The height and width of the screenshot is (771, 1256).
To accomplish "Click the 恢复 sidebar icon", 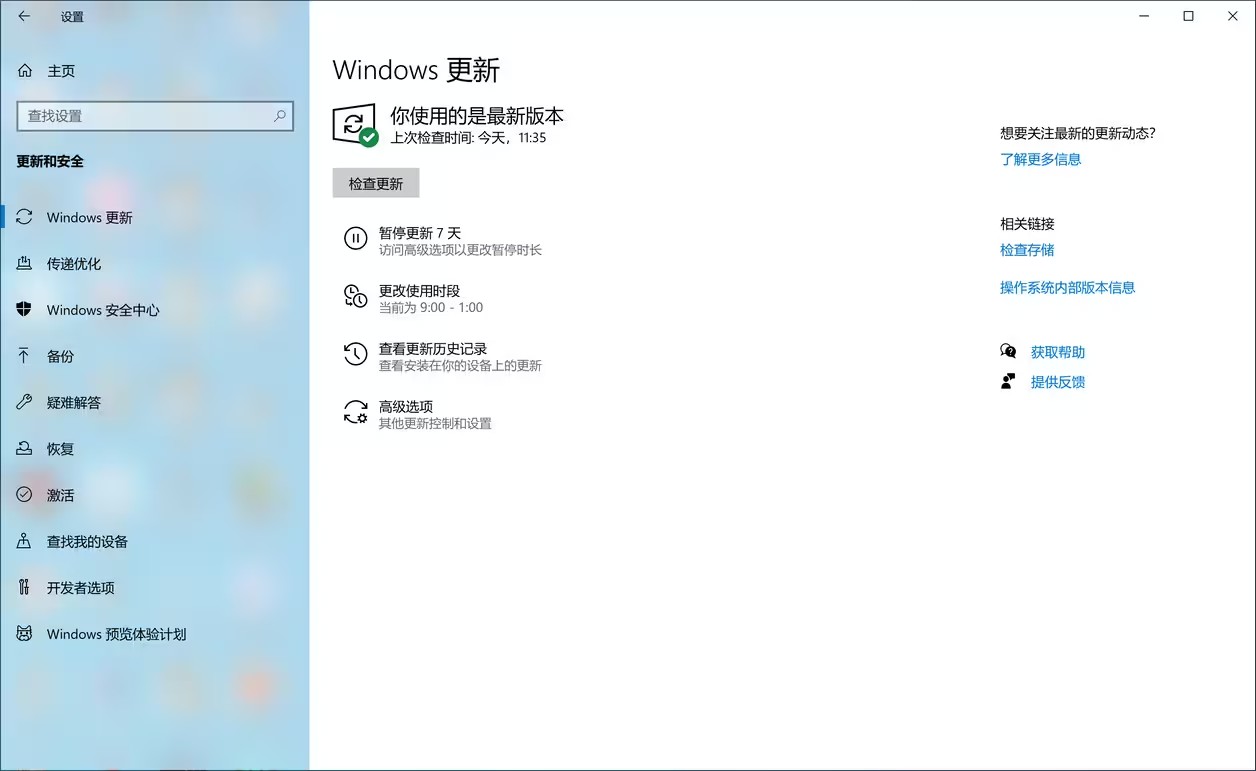I will pos(25,449).
